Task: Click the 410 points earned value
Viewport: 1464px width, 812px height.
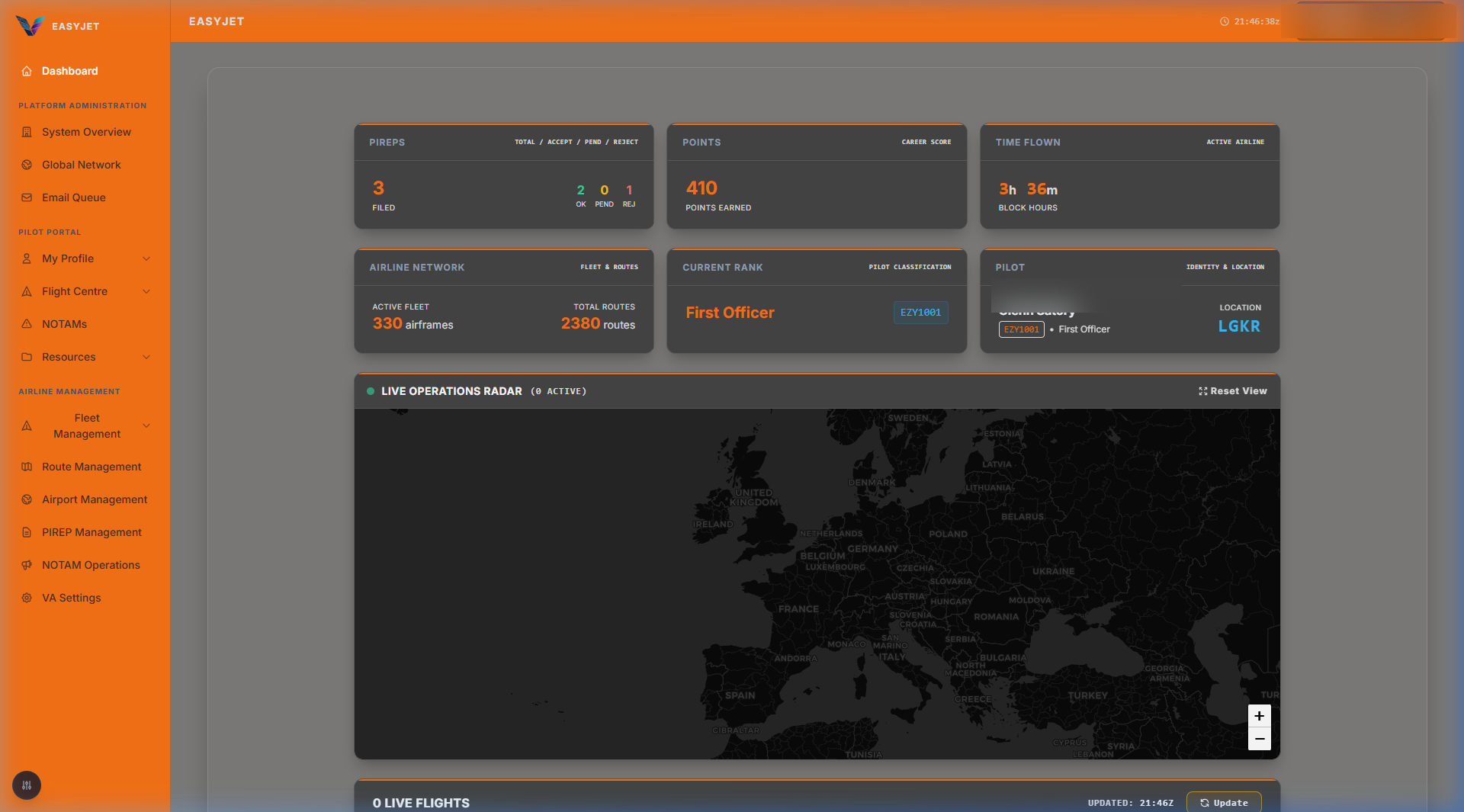Action: click(701, 188)
